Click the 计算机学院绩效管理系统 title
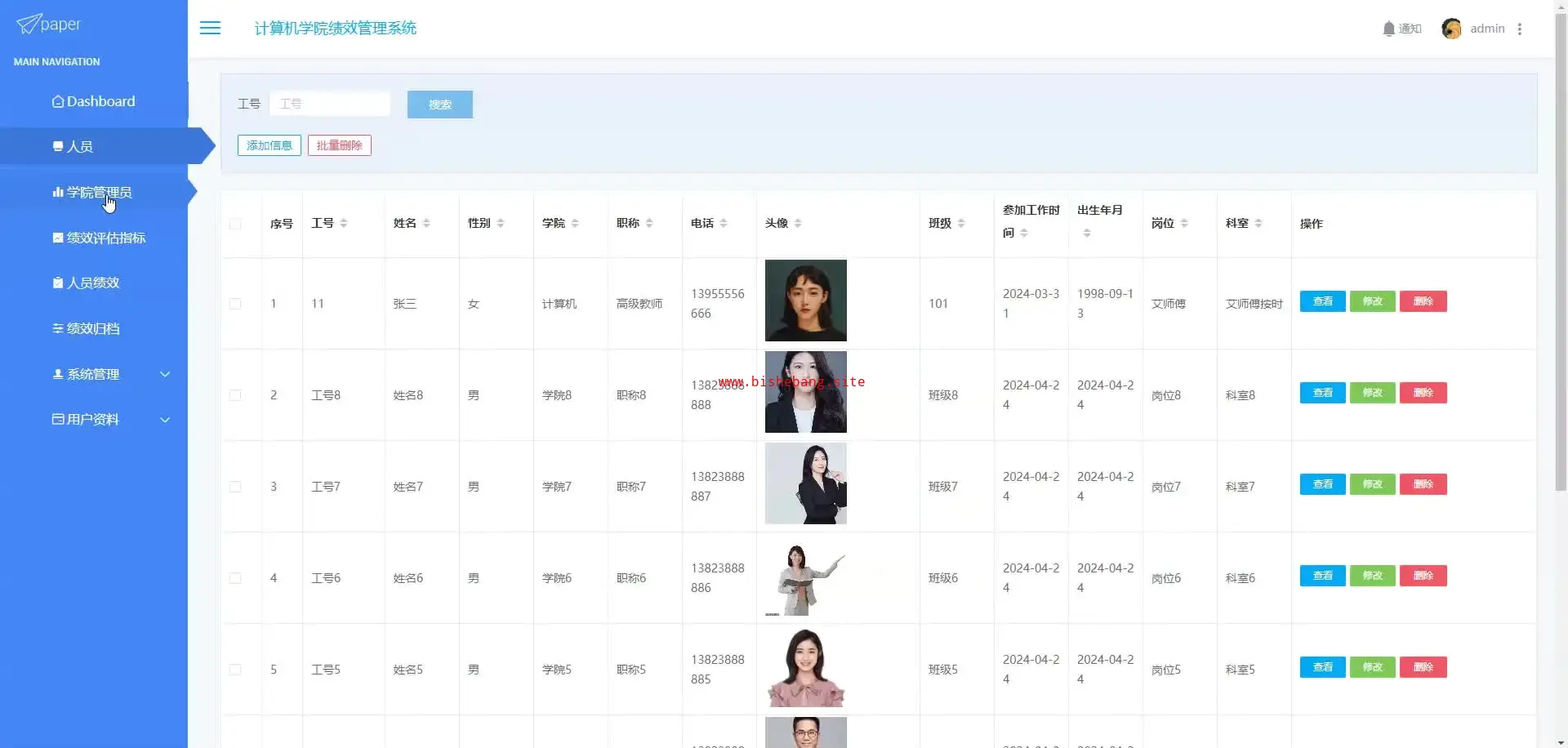Image resolution: width=1568 pixels, height=748 pixels. tap(336, 29)
